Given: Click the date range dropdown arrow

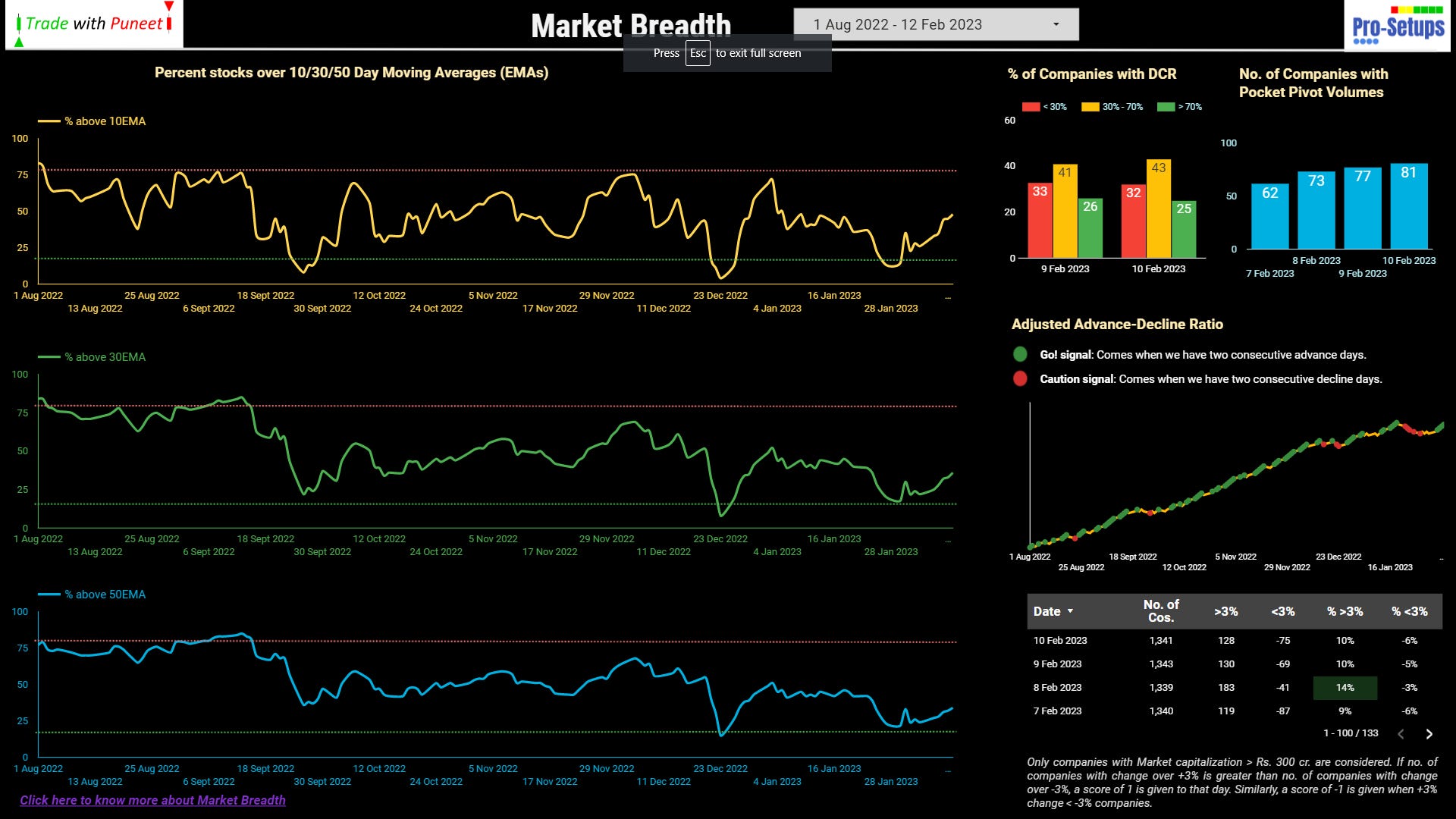Looking at the screenshot, I should tap(1056, 24).
